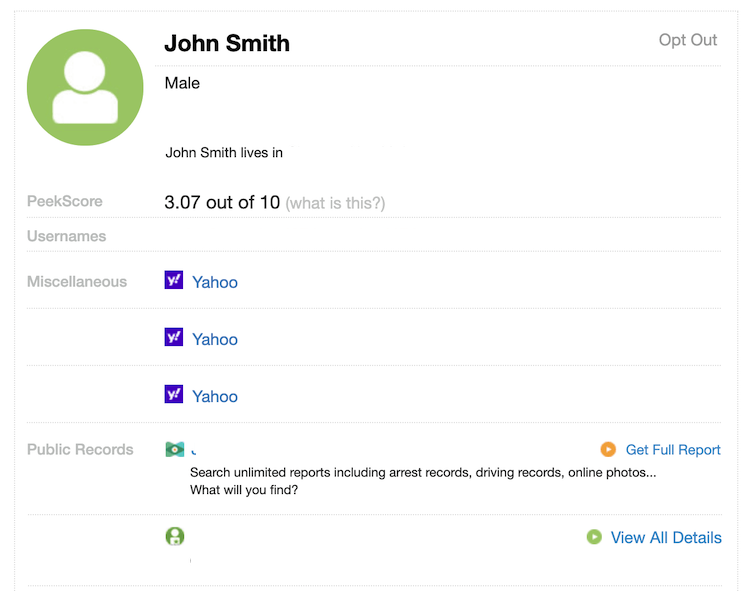Open the middle Yahoo link
The image size is (750, 591).
coord(215,339)
